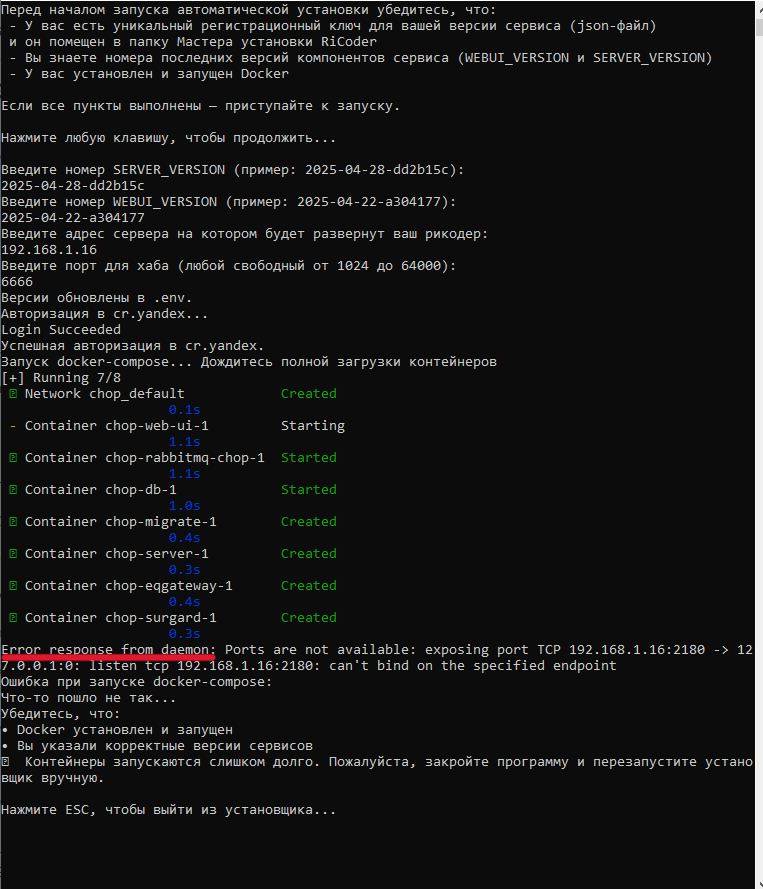Click the entered SERVER_VERSION value 2025-04-28-dd2b15c

pyautogui.click(x=73, y=186)
